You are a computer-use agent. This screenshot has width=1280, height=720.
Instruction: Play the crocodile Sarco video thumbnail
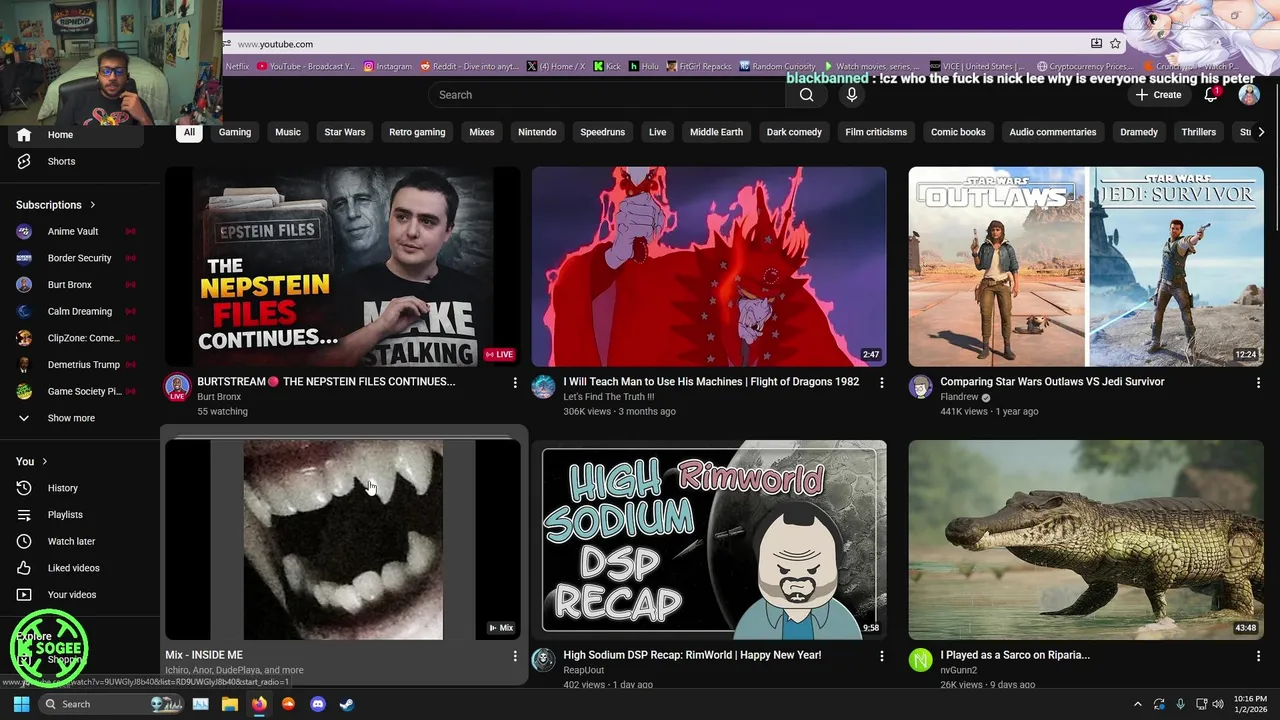[x=1086, y=539]
